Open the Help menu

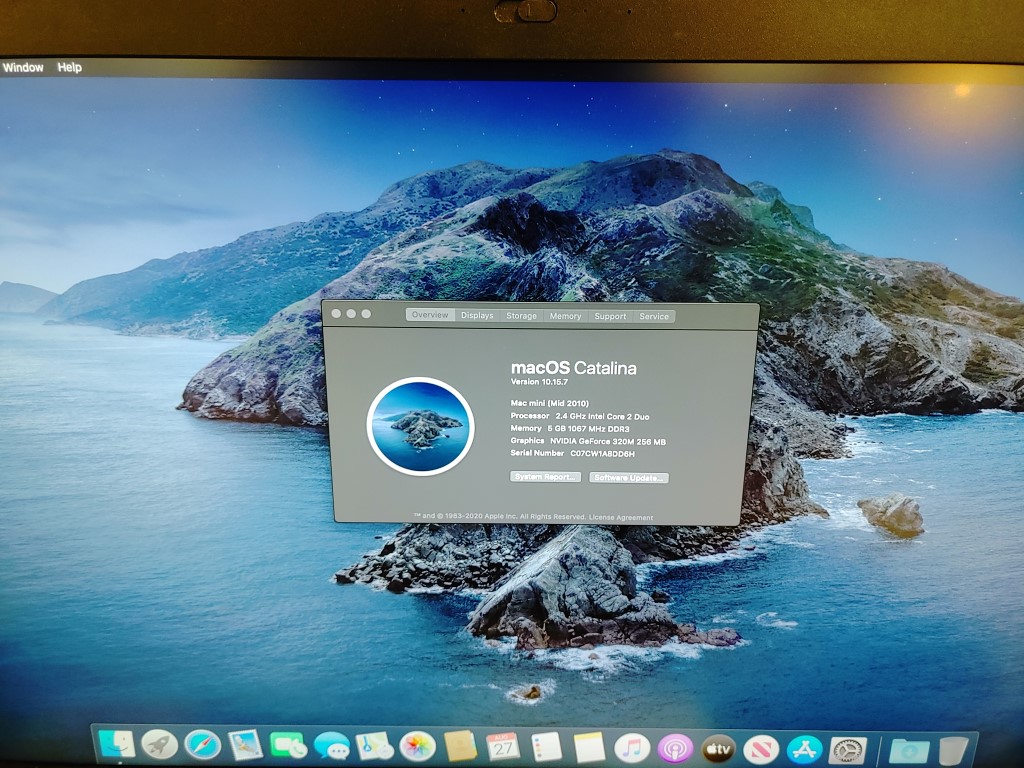click(69, 67)
